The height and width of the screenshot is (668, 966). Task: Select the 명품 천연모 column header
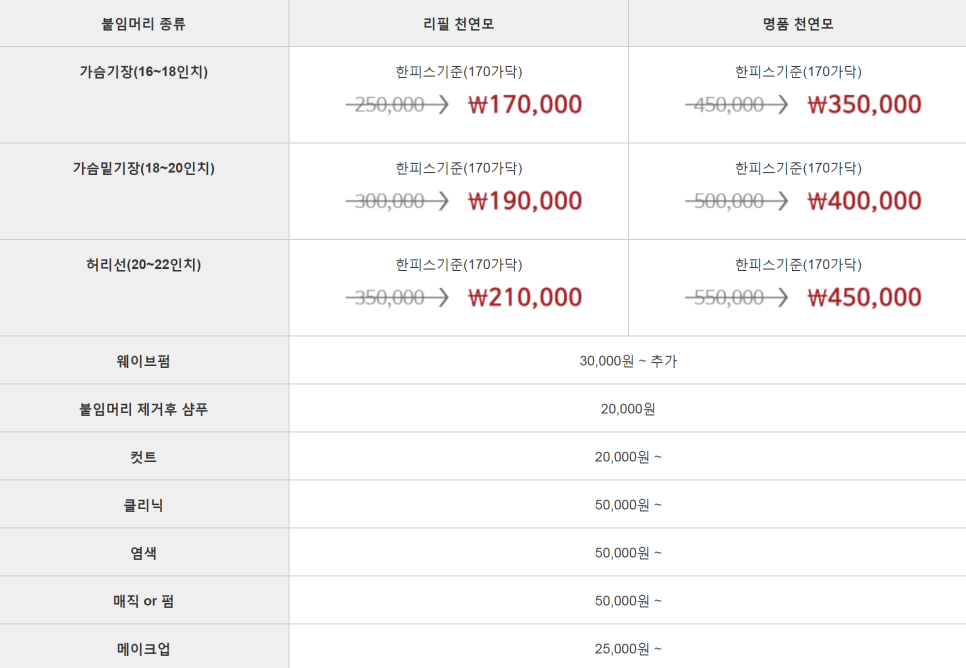(798, 24)
